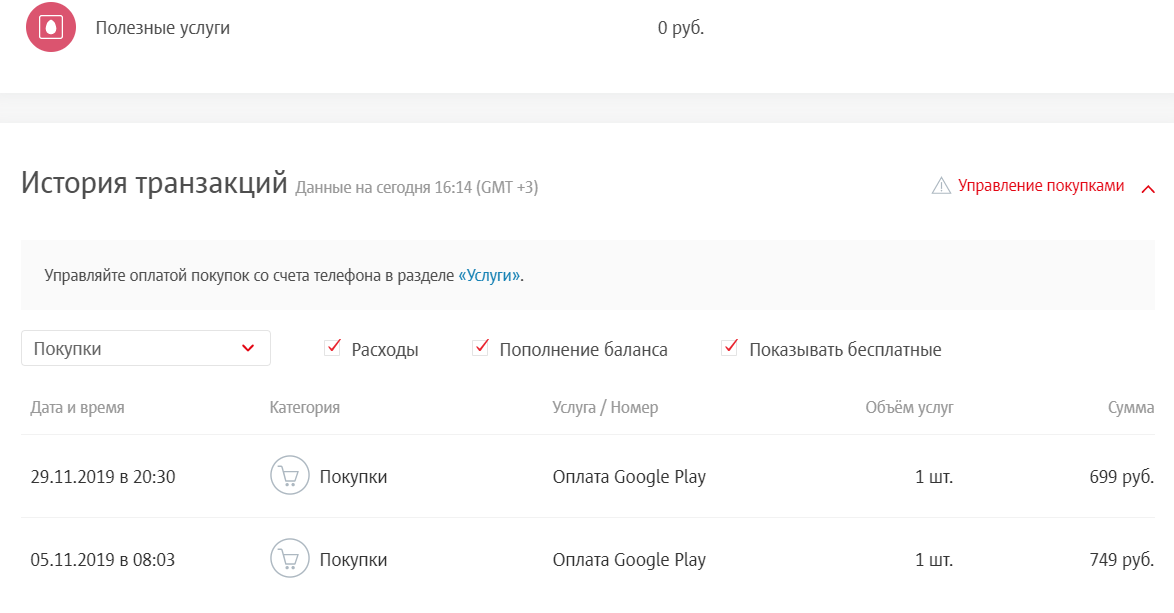Open the Покупки category dropdown
Viewport: 1174px width, 613px height.
(x=145, y=347)
